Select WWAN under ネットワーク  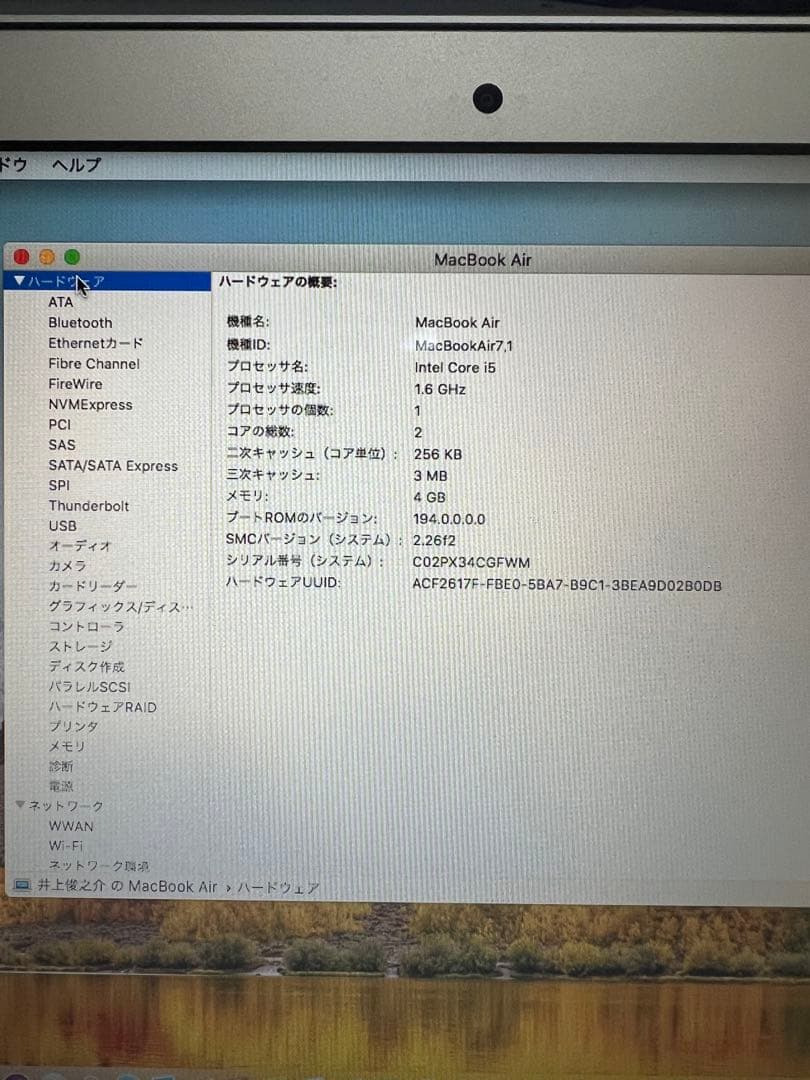click(x=71, y=826)
